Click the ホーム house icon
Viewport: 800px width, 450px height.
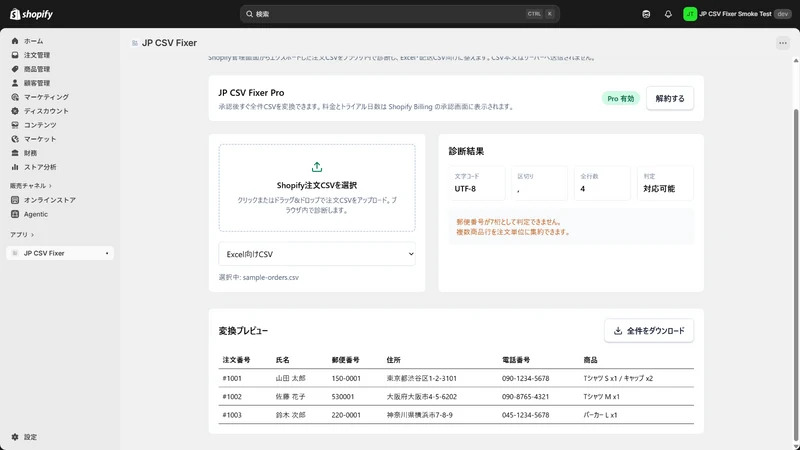pos(15,41)
